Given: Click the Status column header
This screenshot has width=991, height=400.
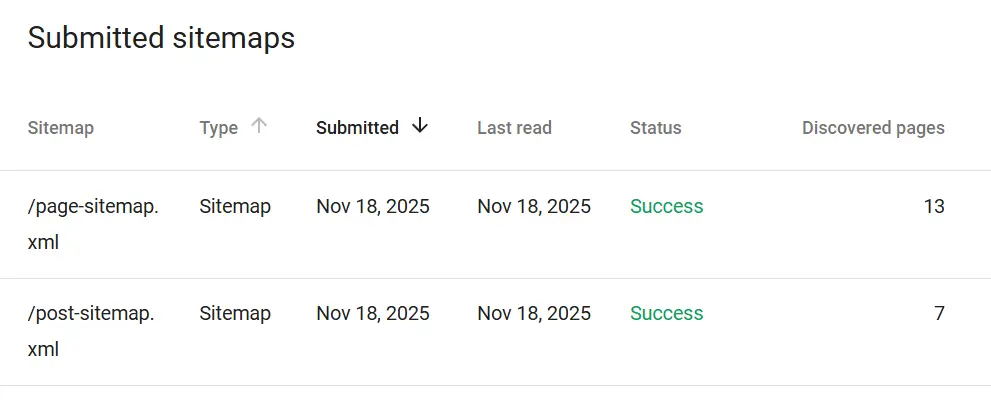Looking at the screenshot, I should click(655, 128).
